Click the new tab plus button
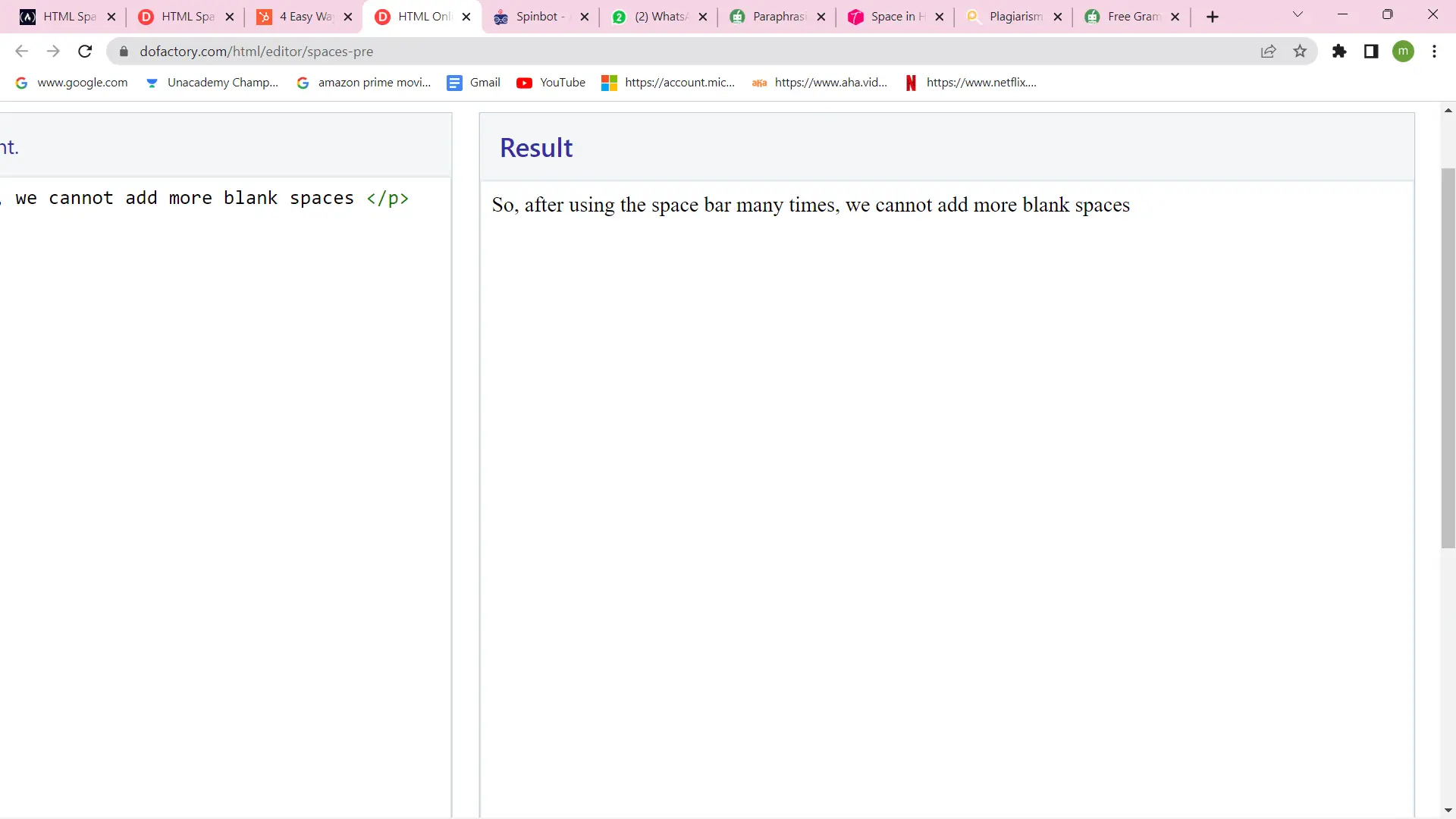The width and height of the screenshot is (1456, 819). coord(1211,16)
